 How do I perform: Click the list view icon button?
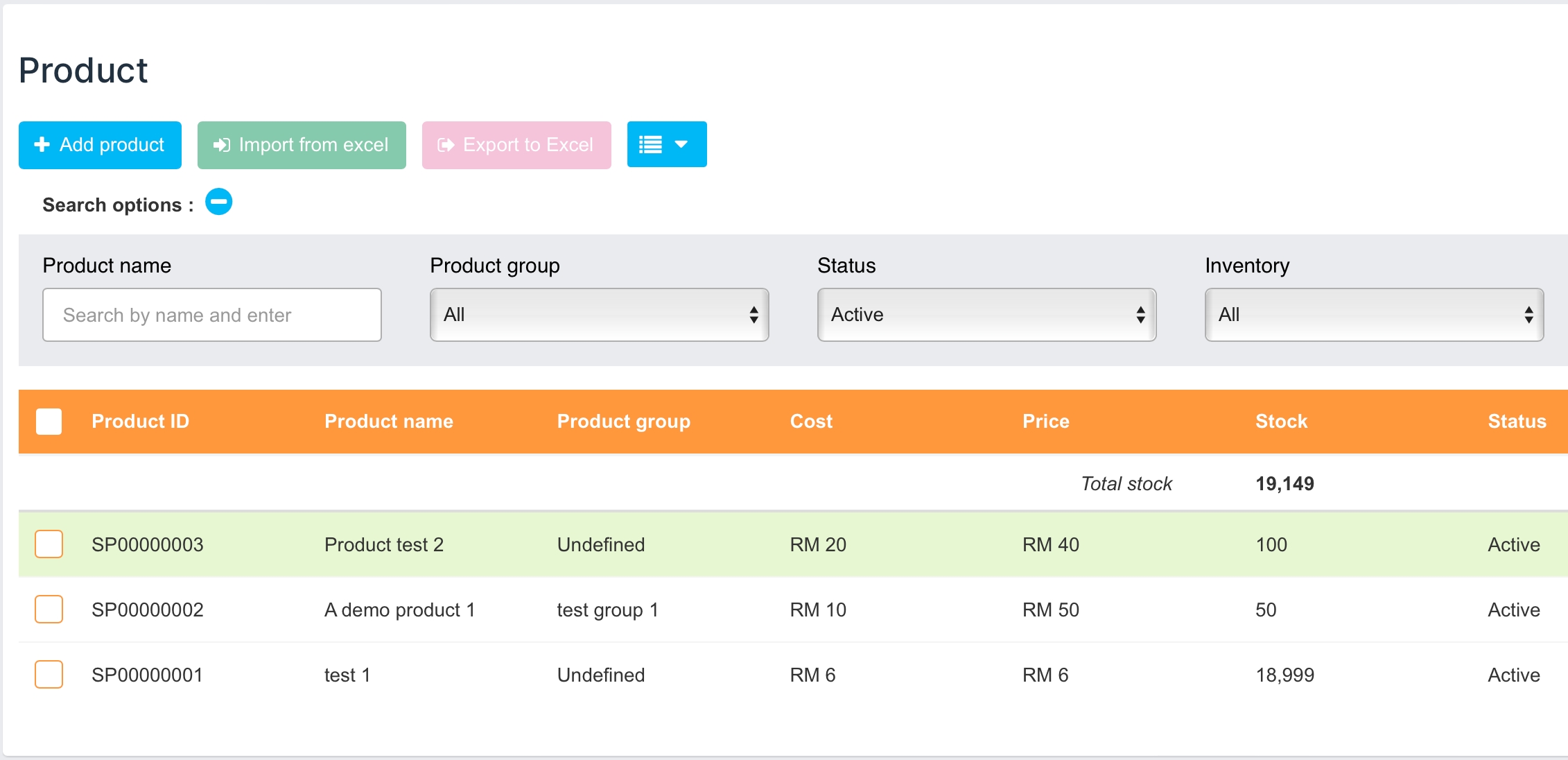[x=650, y=144]
